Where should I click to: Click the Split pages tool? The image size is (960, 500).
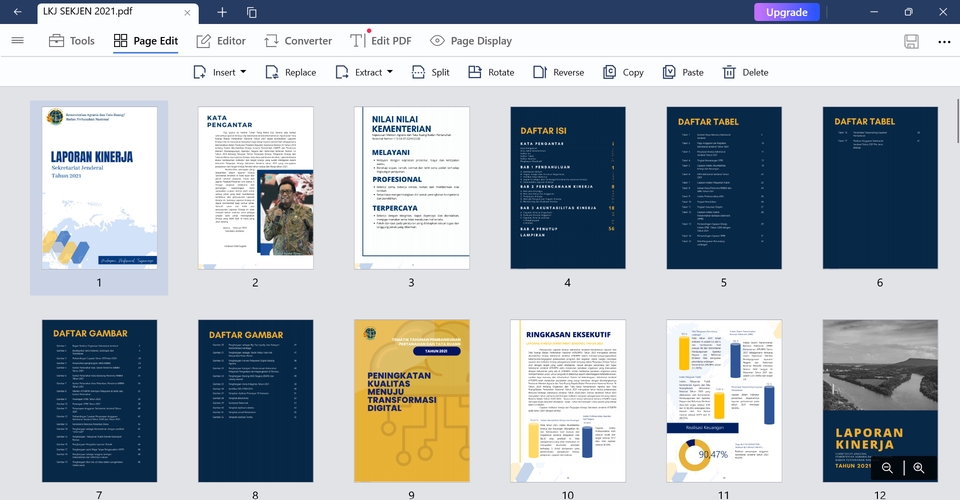(x=430, y=72)
